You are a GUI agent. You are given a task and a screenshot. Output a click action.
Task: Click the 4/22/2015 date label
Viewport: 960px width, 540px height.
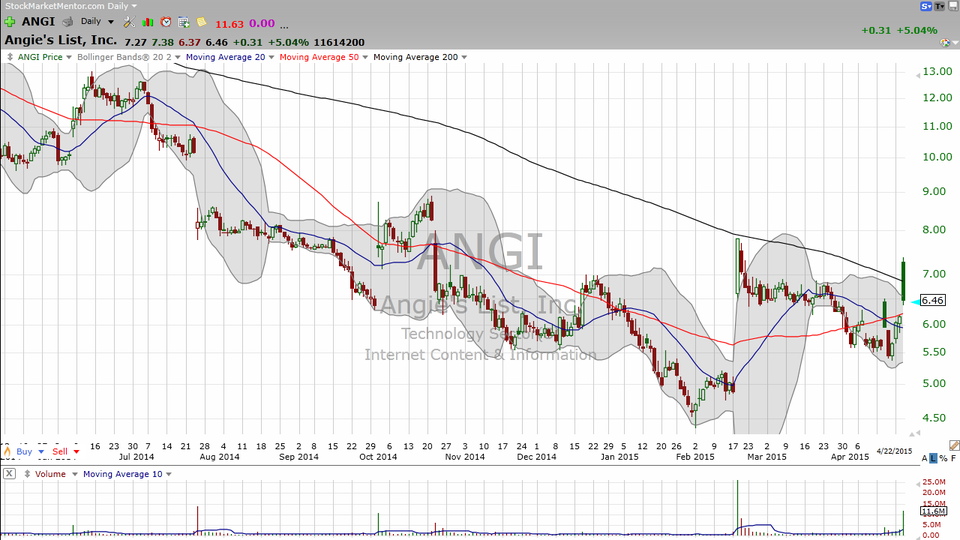click(894, 451)
